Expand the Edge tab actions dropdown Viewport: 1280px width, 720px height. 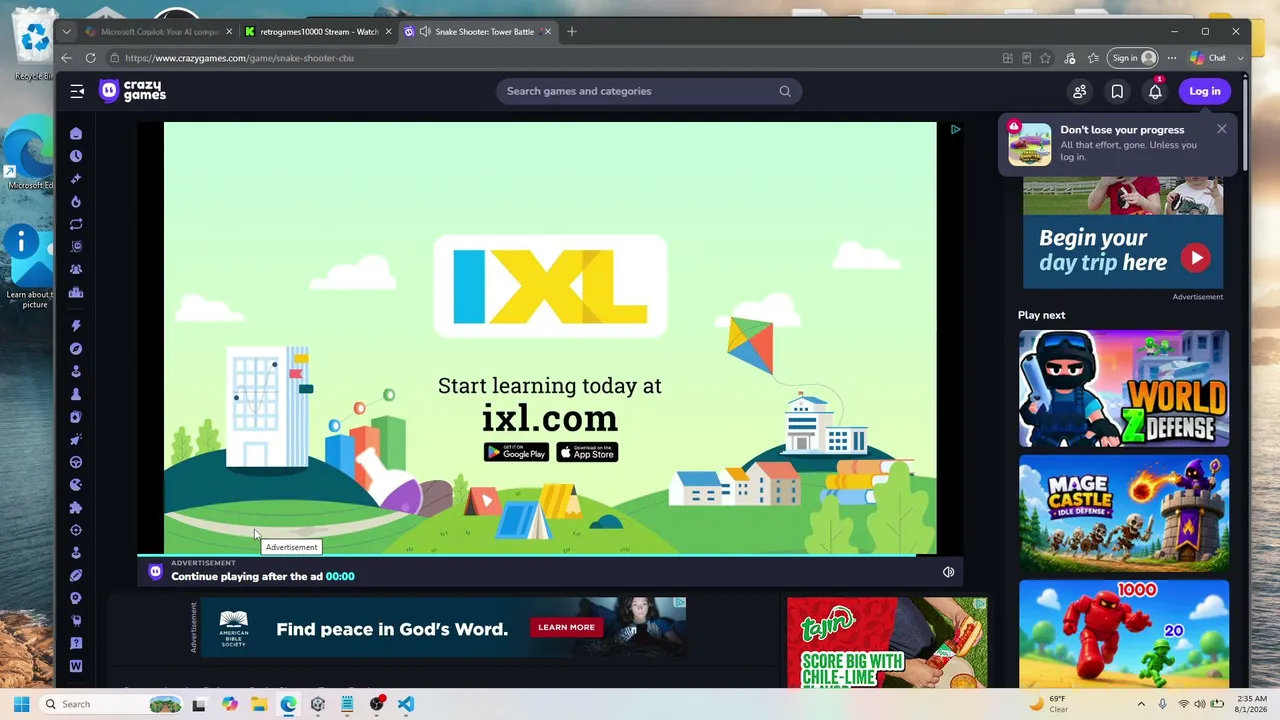tap(66, 31)
